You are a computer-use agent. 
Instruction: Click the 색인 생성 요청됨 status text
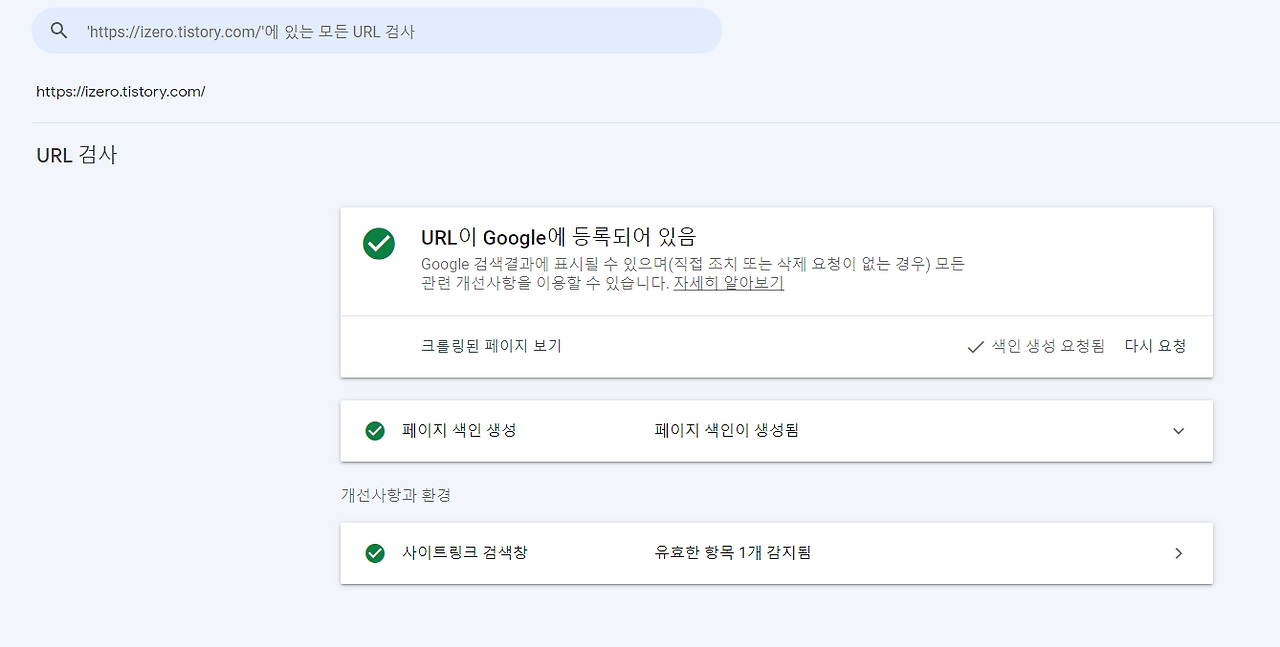coord(1048,346)
